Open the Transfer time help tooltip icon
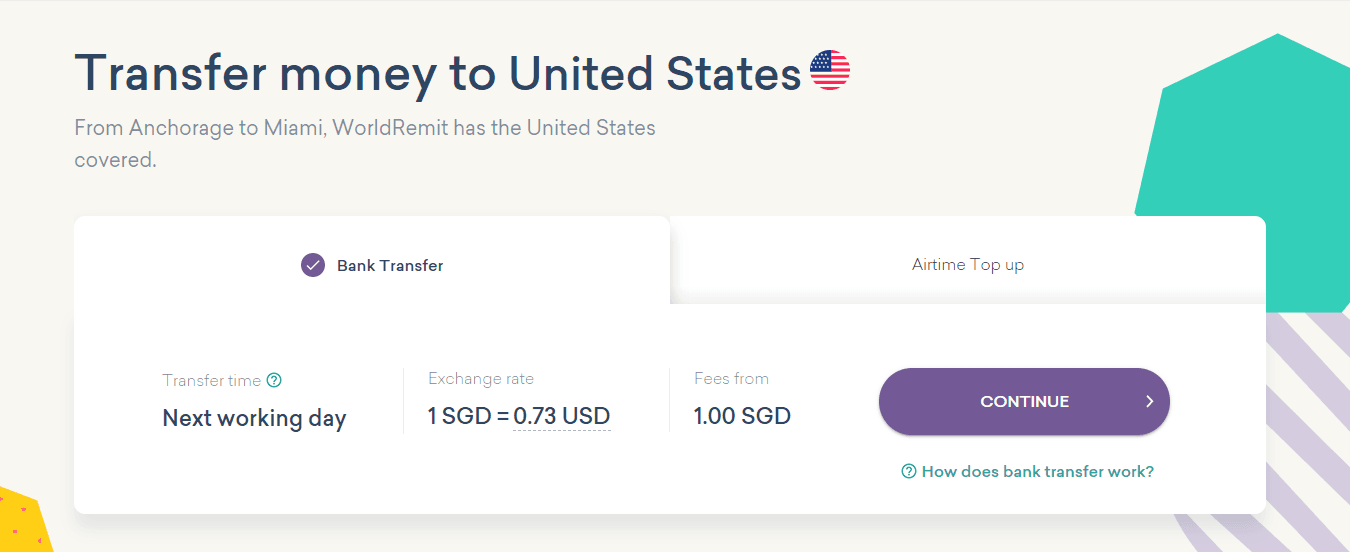The height and width of the screenshot is (552, 1350). tap(274, 380)
